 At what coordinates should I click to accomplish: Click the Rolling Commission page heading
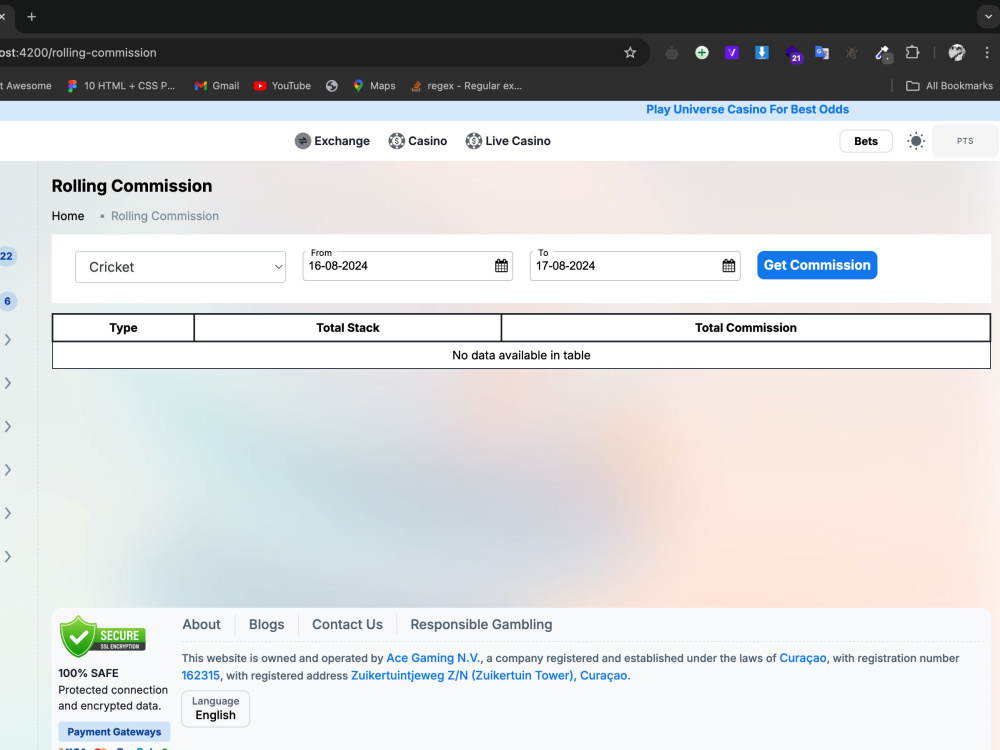132,186
